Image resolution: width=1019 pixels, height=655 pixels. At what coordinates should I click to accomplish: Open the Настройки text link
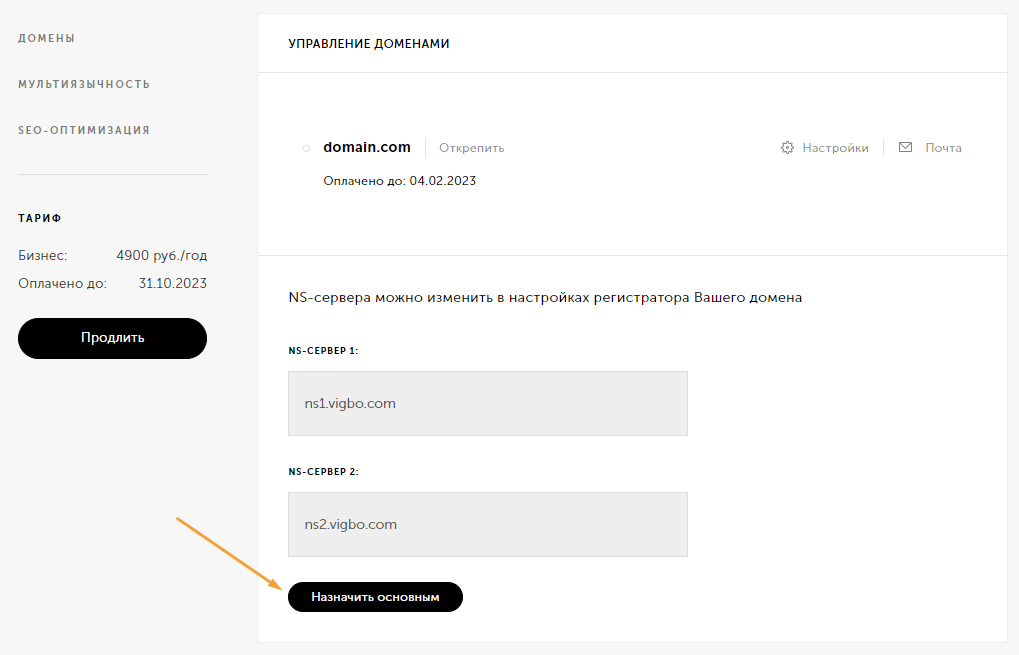835,148
